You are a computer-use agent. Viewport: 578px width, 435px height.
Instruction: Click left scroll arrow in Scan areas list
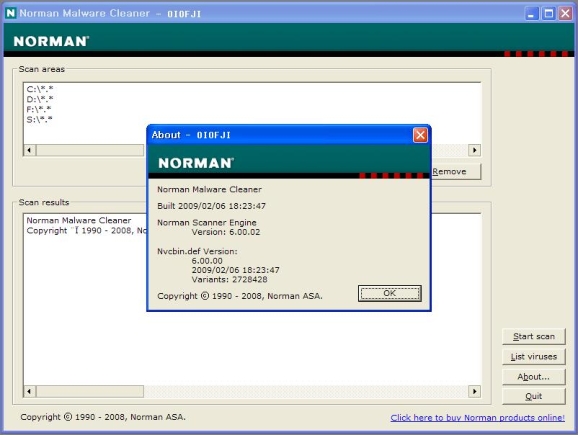pyautogui.click(x=29, y=150)
